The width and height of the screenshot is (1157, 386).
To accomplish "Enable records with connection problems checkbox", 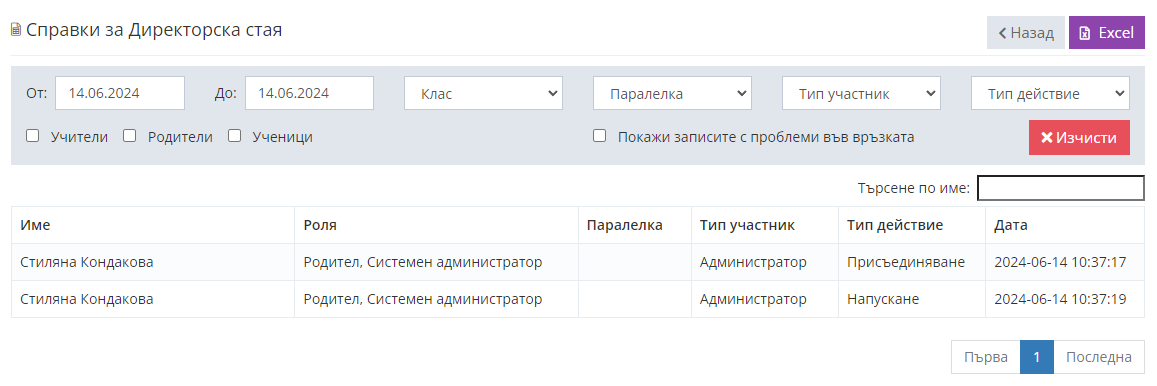I will tap(600, 136).
